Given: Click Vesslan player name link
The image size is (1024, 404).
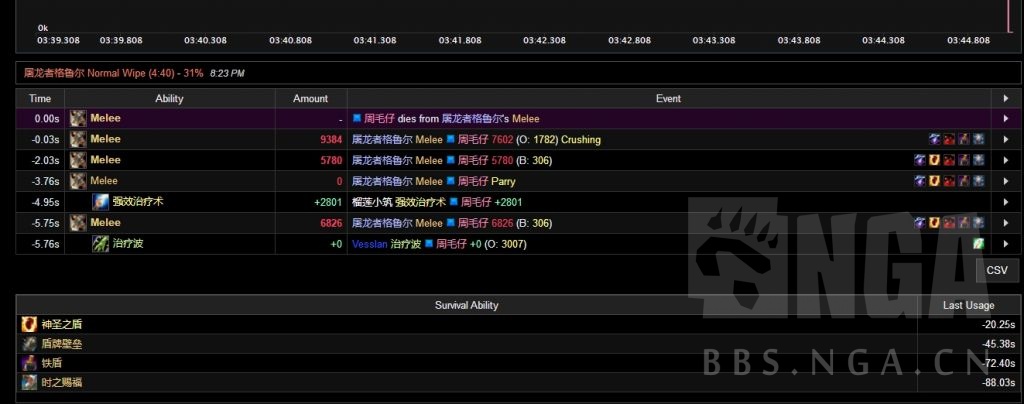Looking at the screenshot, I should tap(369, 244).
